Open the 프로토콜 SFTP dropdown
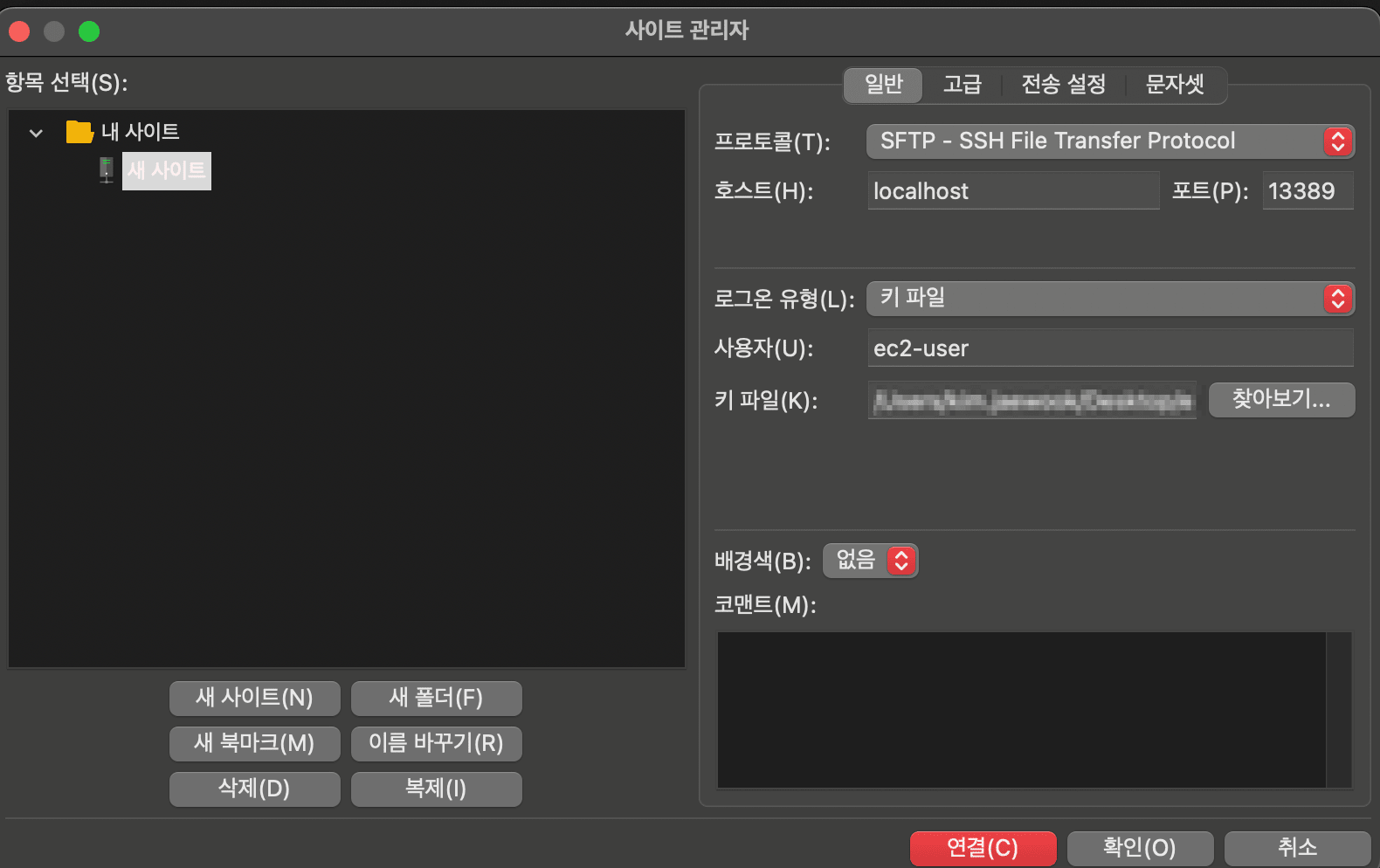 click(x=1110, y=141)
